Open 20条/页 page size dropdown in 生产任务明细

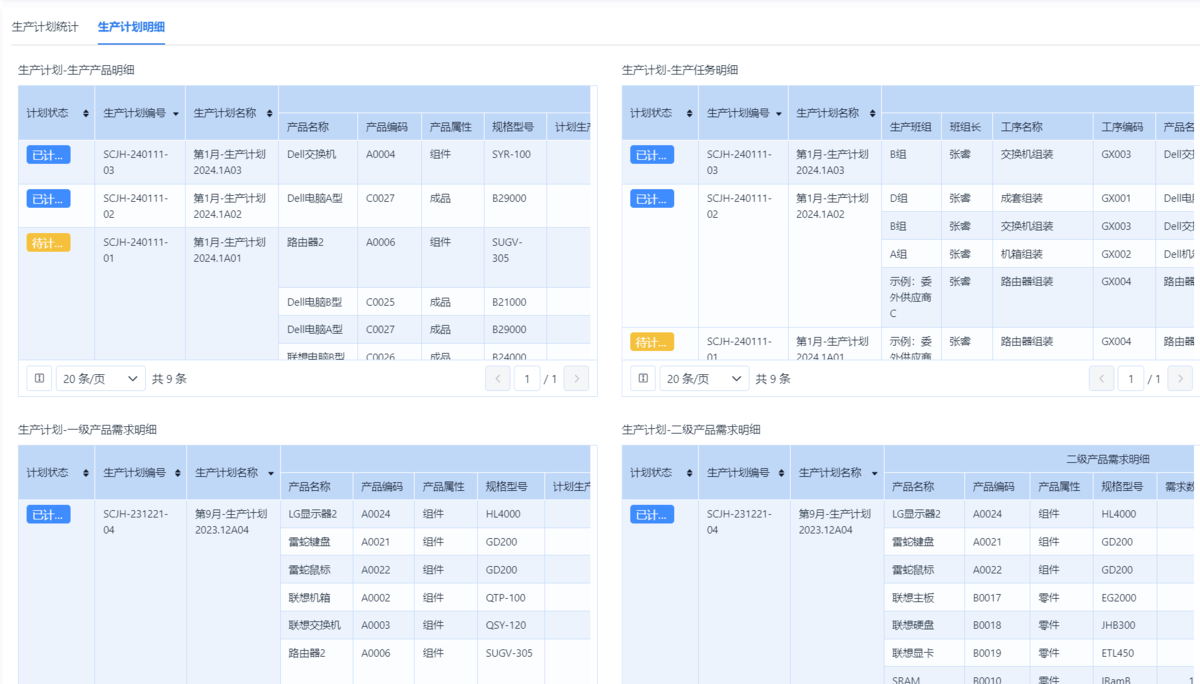tap(704, 379)
